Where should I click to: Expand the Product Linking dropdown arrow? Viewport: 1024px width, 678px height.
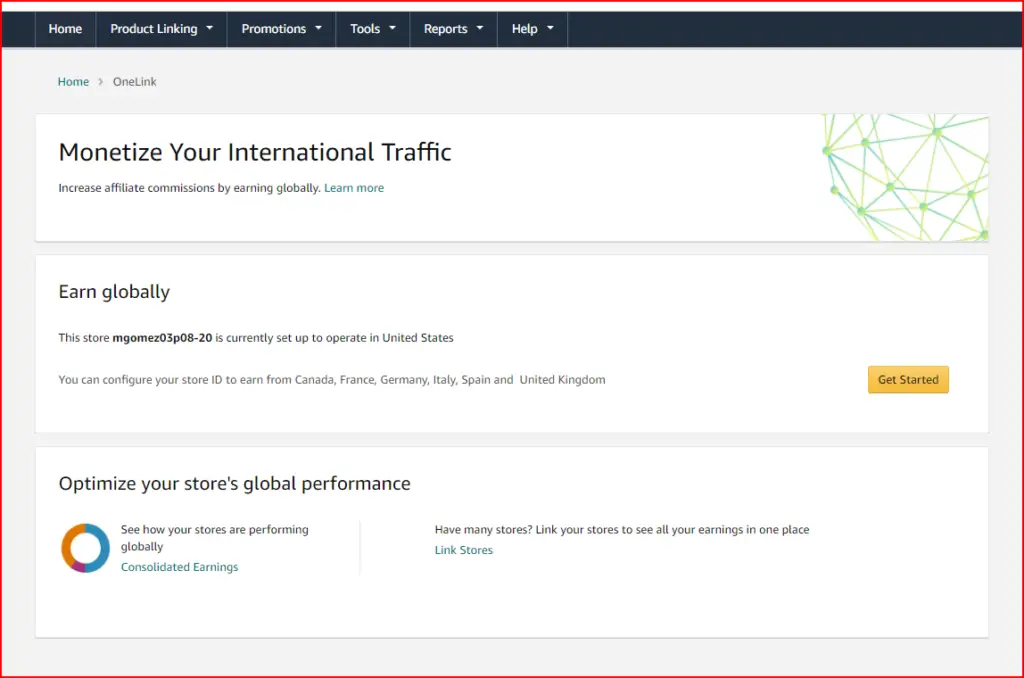point(210,28)
